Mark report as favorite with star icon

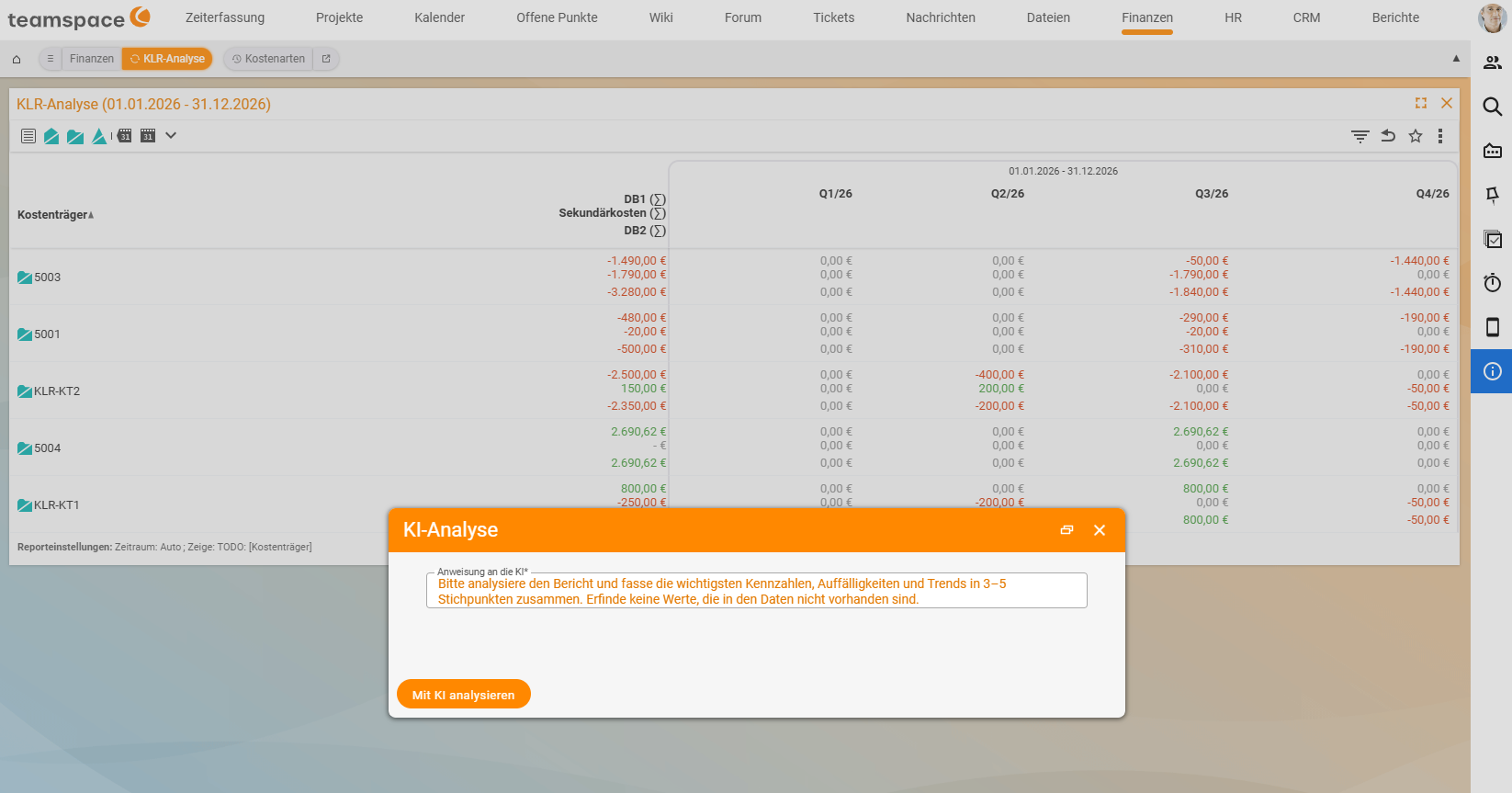pyautogui.click(x=1416, y=136)
